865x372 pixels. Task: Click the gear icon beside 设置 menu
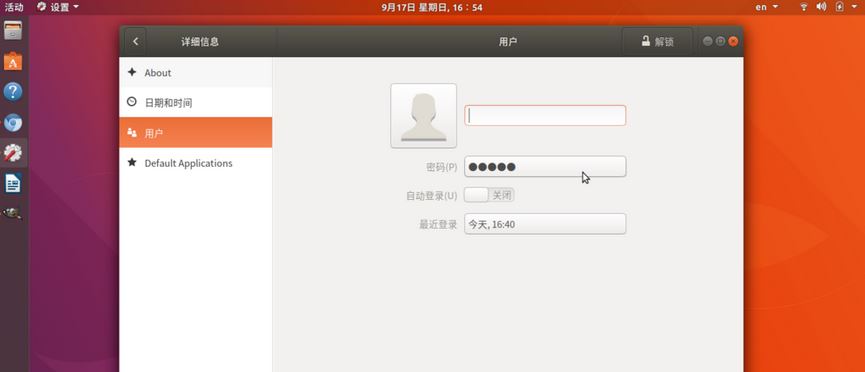point(41,7)
